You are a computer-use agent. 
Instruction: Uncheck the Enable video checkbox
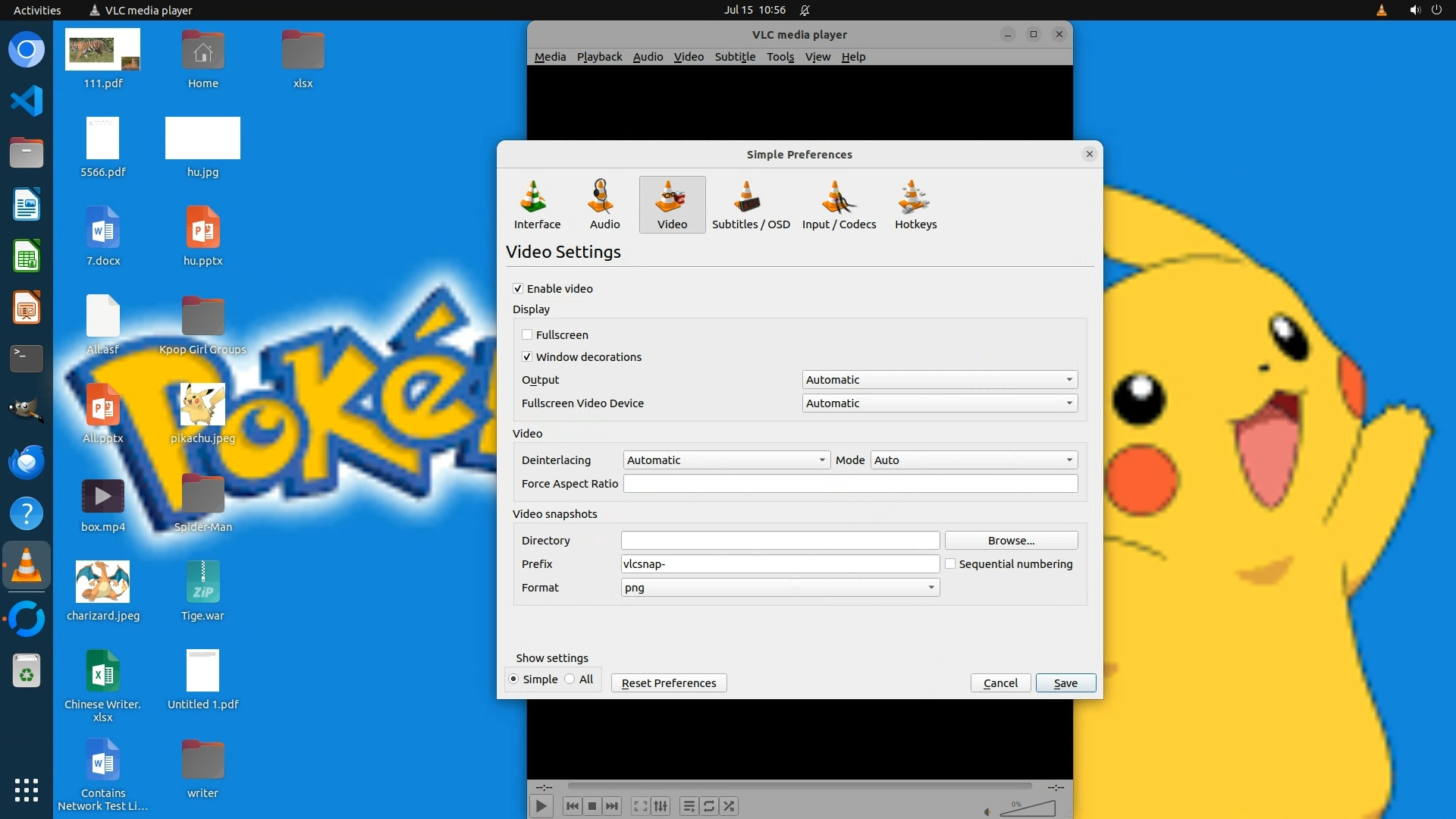coord(518,289)
